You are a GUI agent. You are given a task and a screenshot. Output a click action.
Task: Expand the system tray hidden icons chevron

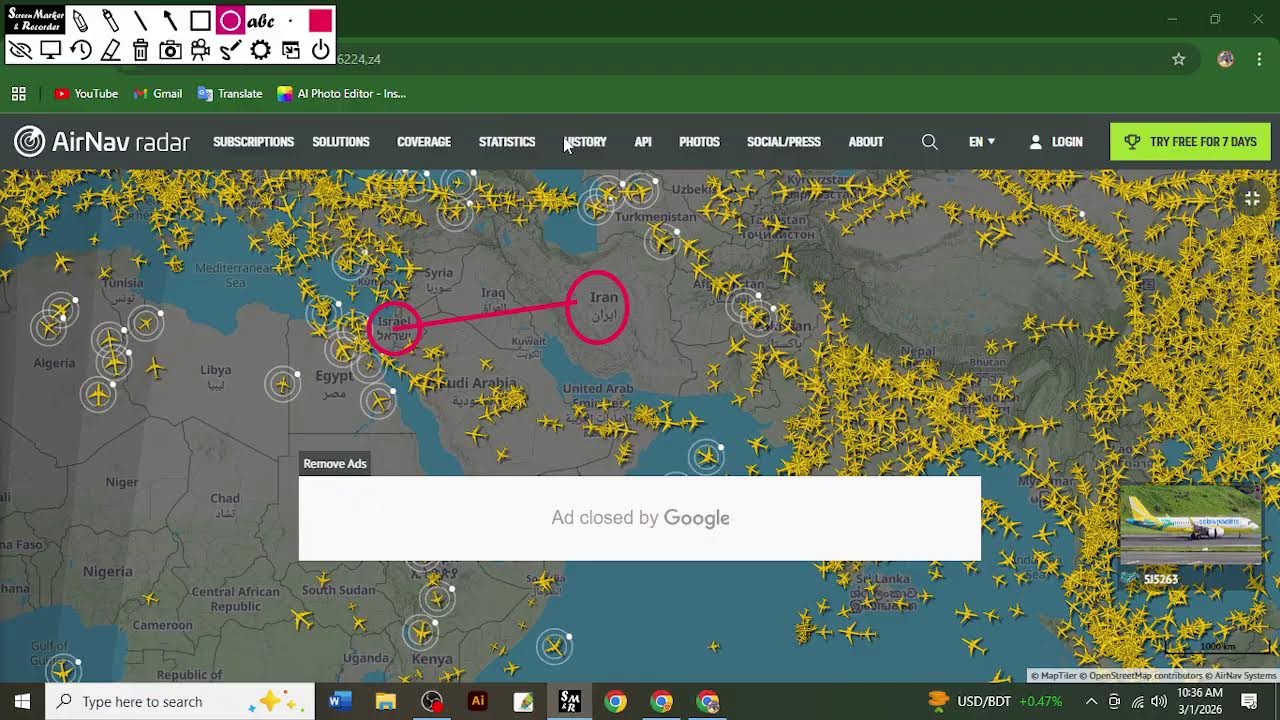[1091, 701]
